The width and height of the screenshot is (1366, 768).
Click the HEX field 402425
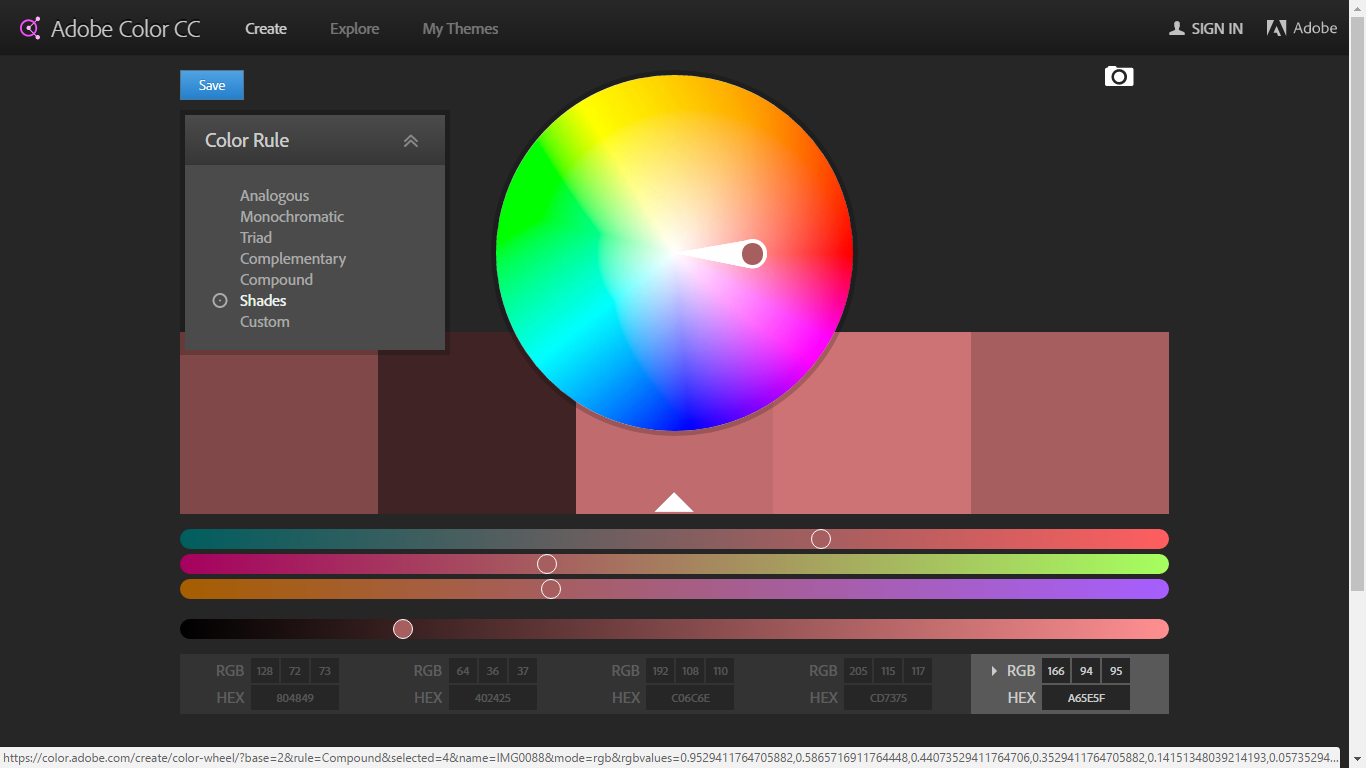coord(493,698)
